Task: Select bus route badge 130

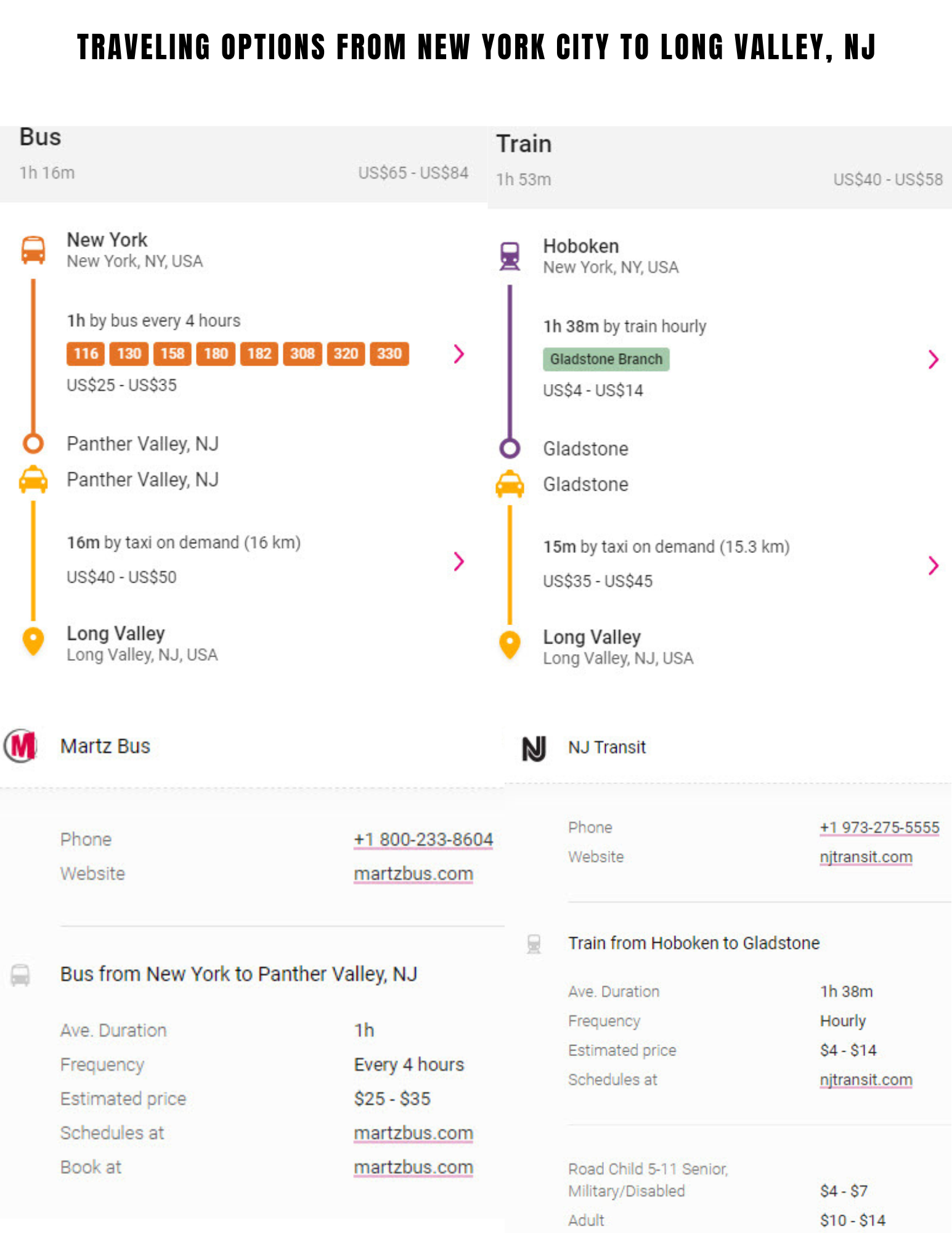Action: pyautogui.click(x=129, y=354)
